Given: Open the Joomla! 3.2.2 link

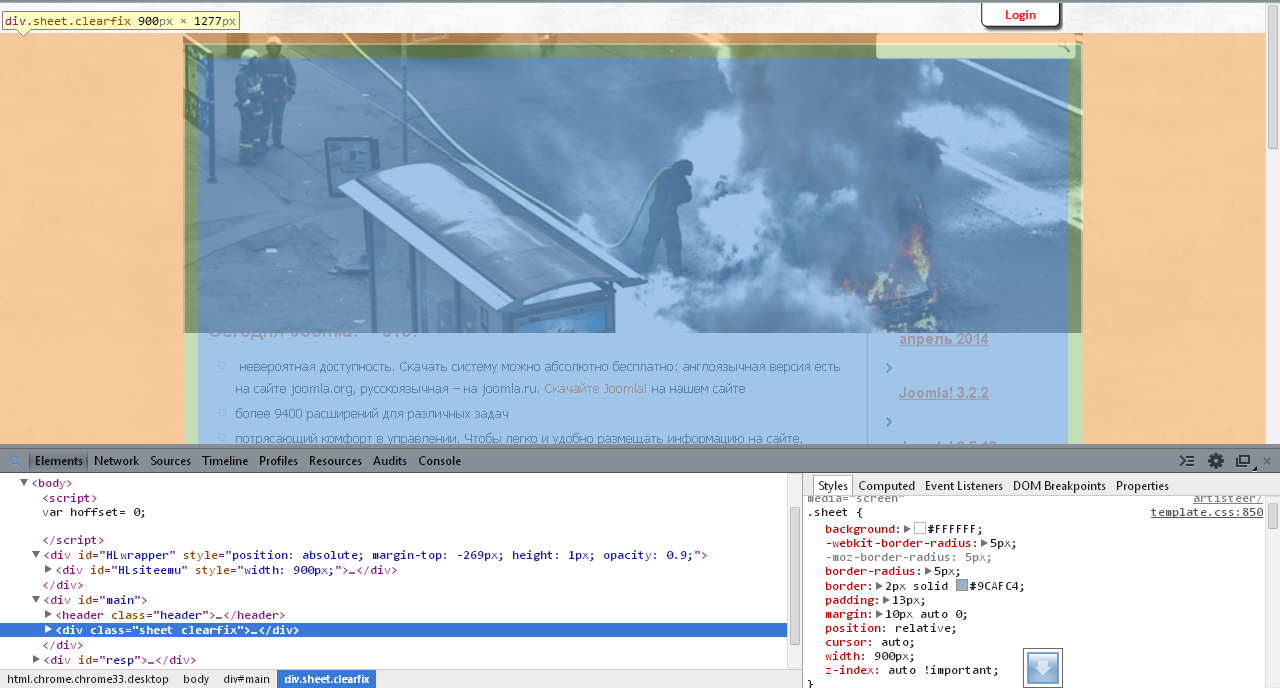Looking at the screenshot, I should [x=943, y=393].
